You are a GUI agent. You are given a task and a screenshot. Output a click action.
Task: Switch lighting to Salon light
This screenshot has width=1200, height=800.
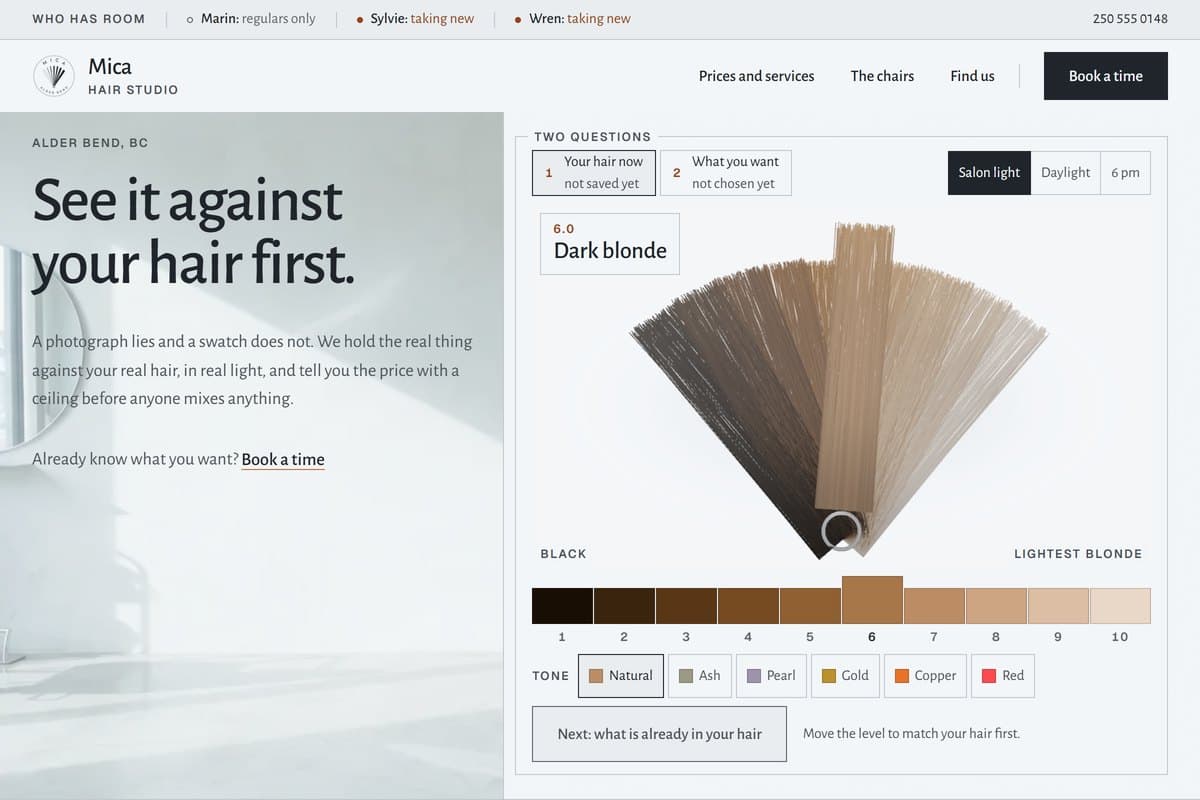(x=989, y=173)
